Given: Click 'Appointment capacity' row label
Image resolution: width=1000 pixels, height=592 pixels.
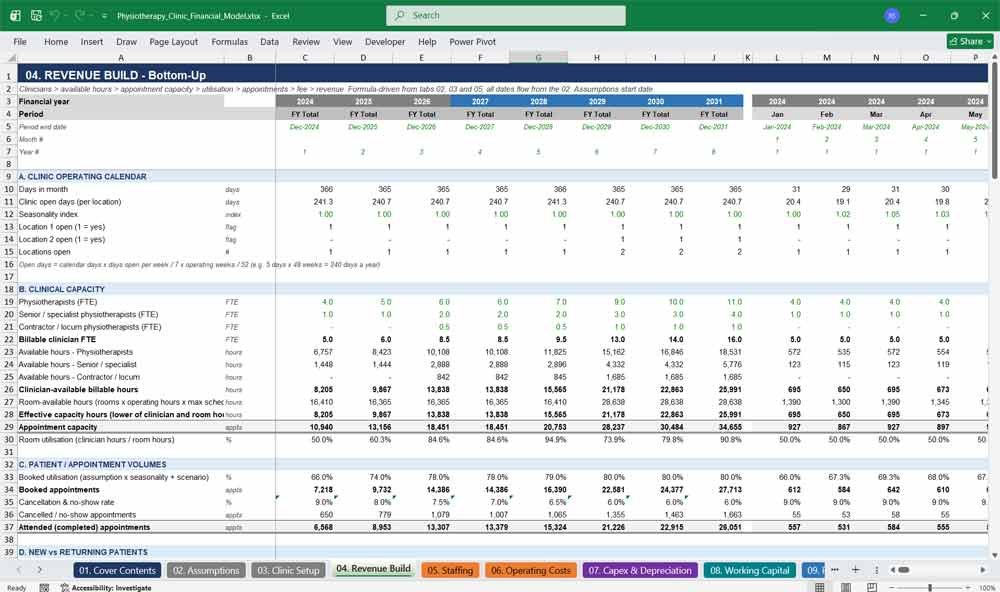Looking at the screenshot, I should pyautogui.click(x=58, y=427).
